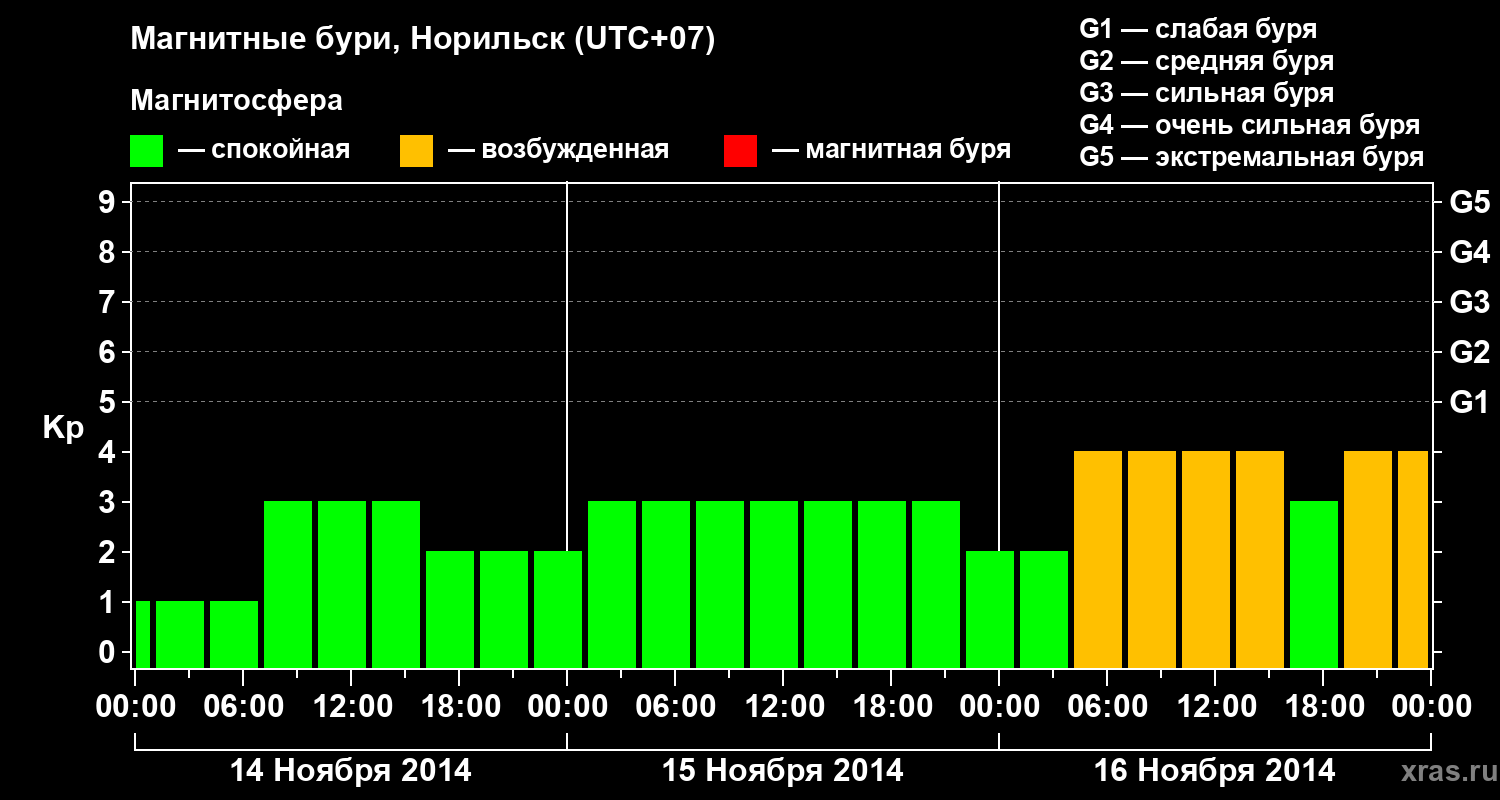Click the Kp 3 bar above 12:00, 14 Ноября
1500x800 pixels.
342,584
